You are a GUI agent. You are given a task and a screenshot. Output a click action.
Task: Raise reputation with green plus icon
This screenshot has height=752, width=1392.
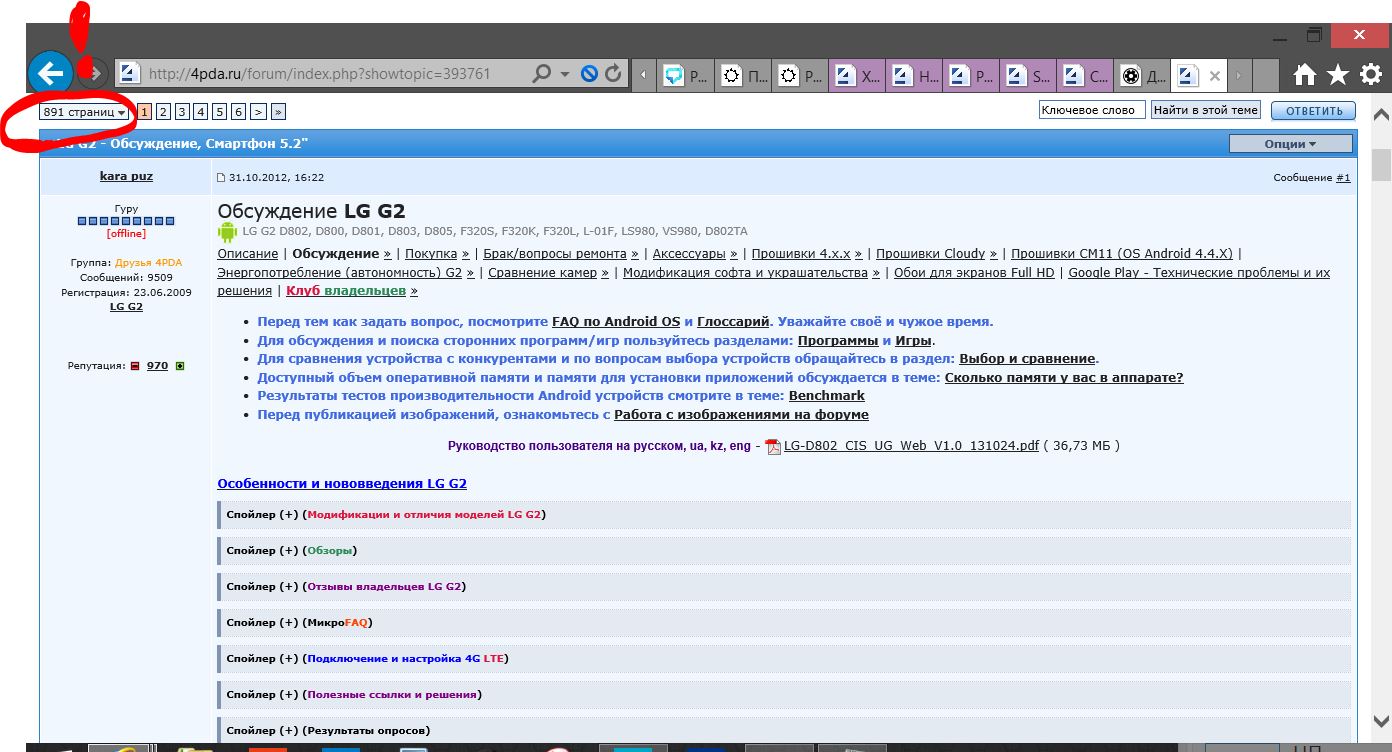[x=180, y=366]
